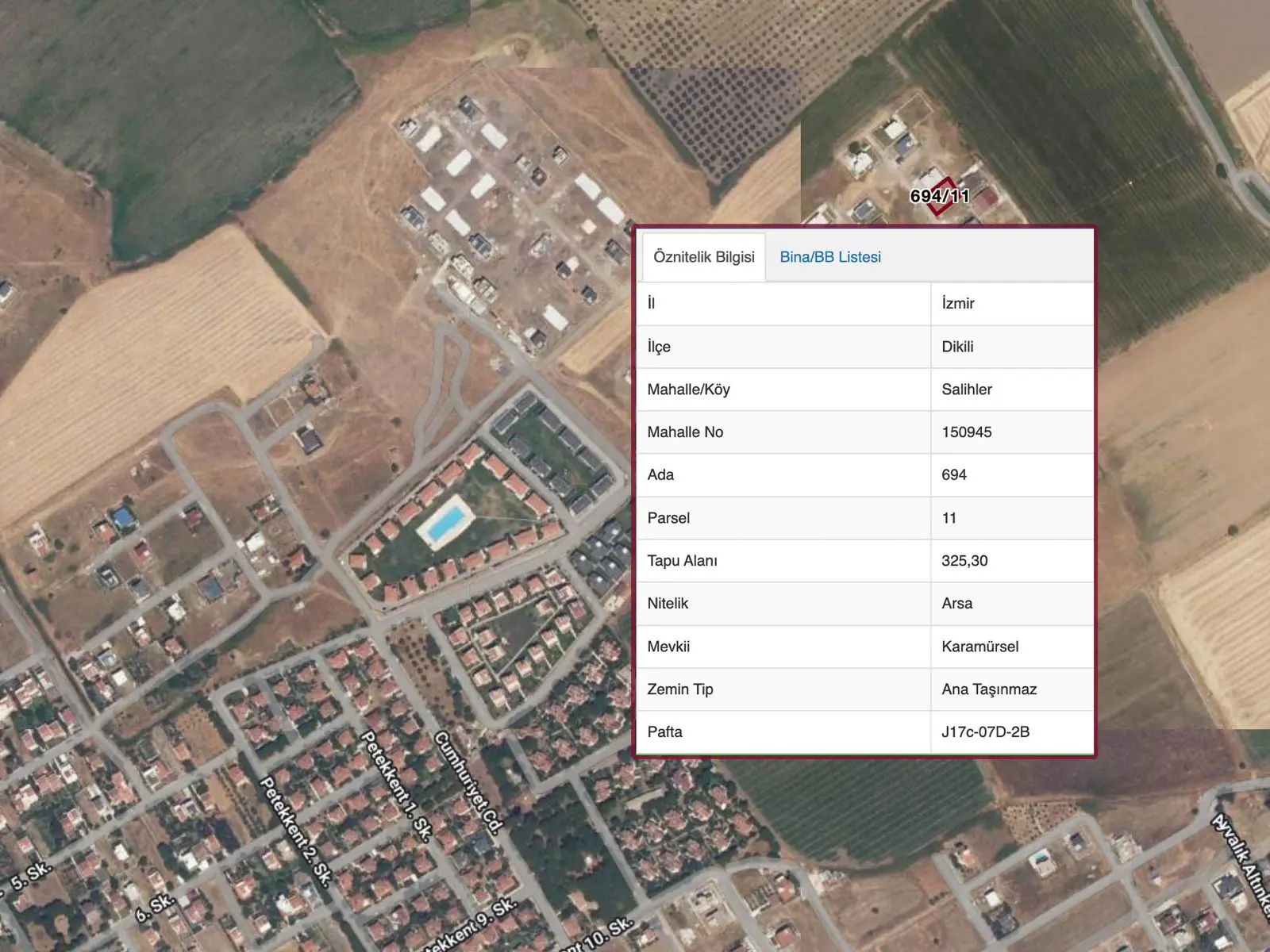Select the Dikili district value
Viewport: 1270px width, 952px height.
957,347
